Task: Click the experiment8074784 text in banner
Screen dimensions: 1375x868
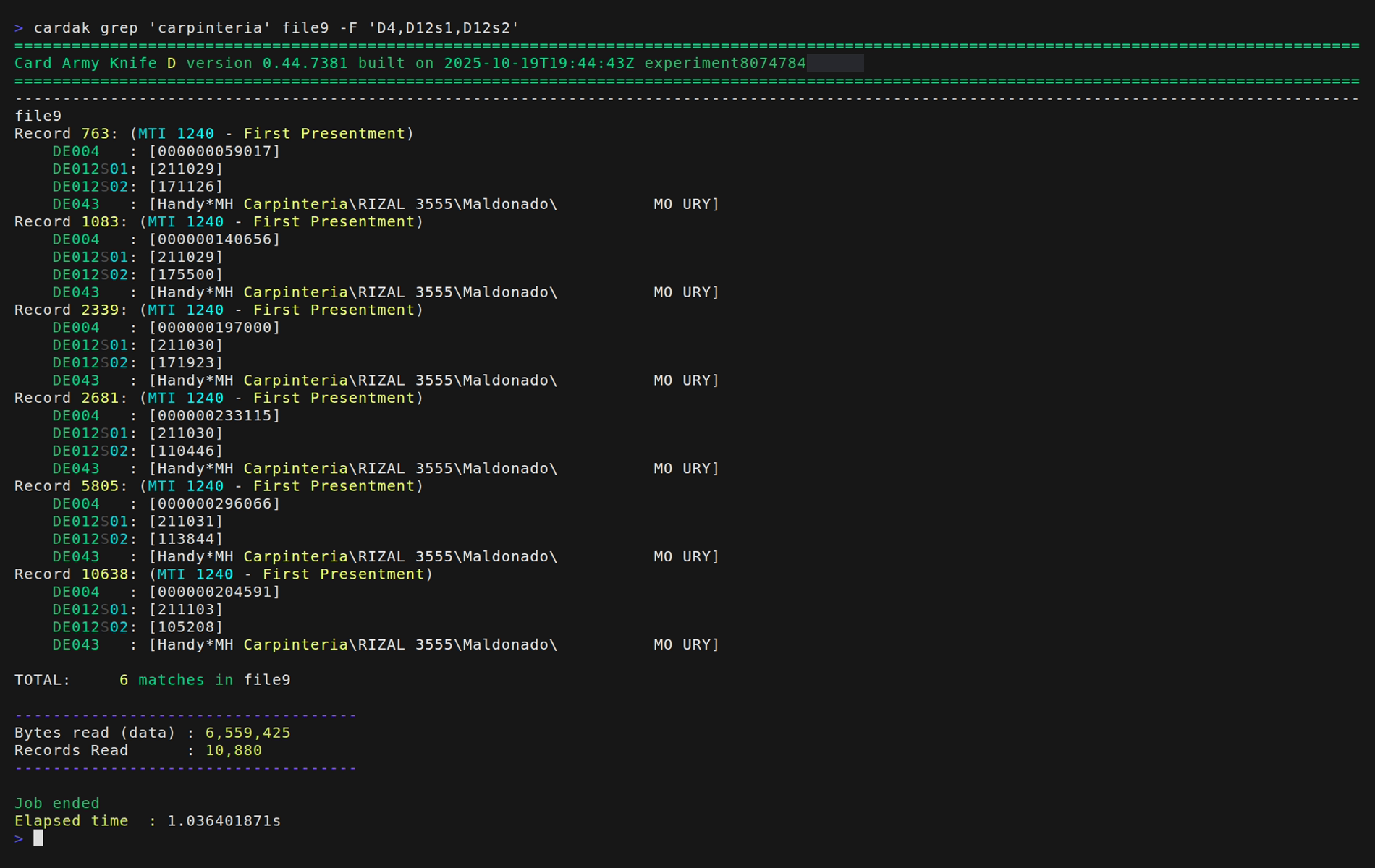Action: [724, 64]
